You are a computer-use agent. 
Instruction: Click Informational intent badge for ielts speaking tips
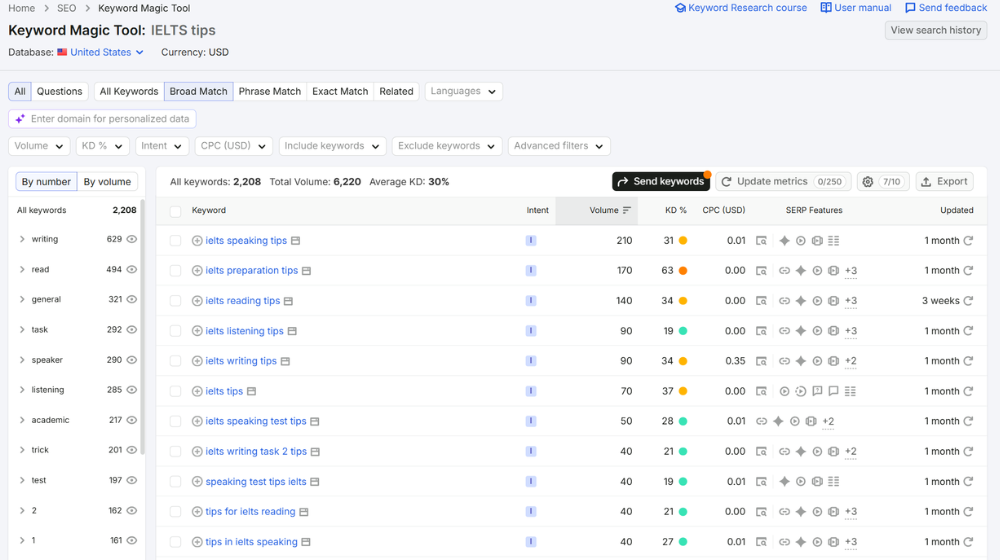coord(531,240)
